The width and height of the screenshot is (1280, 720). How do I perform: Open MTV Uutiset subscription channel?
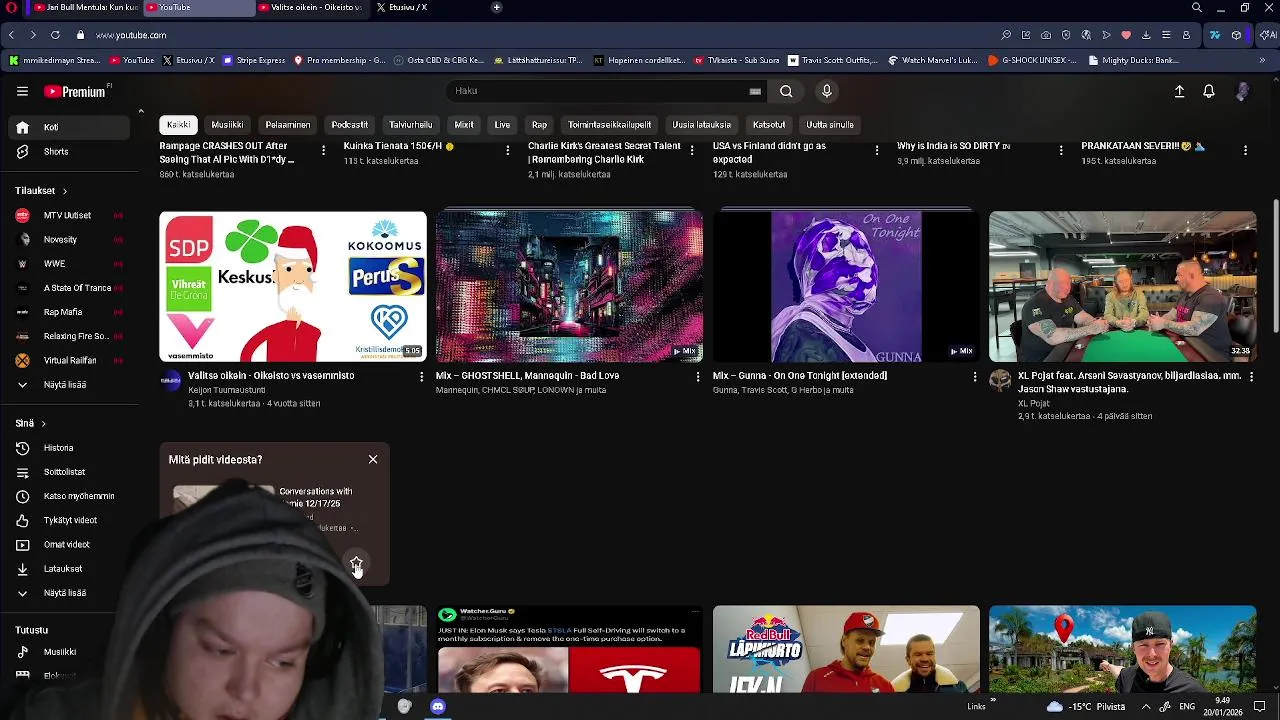(x=70, y=216)
